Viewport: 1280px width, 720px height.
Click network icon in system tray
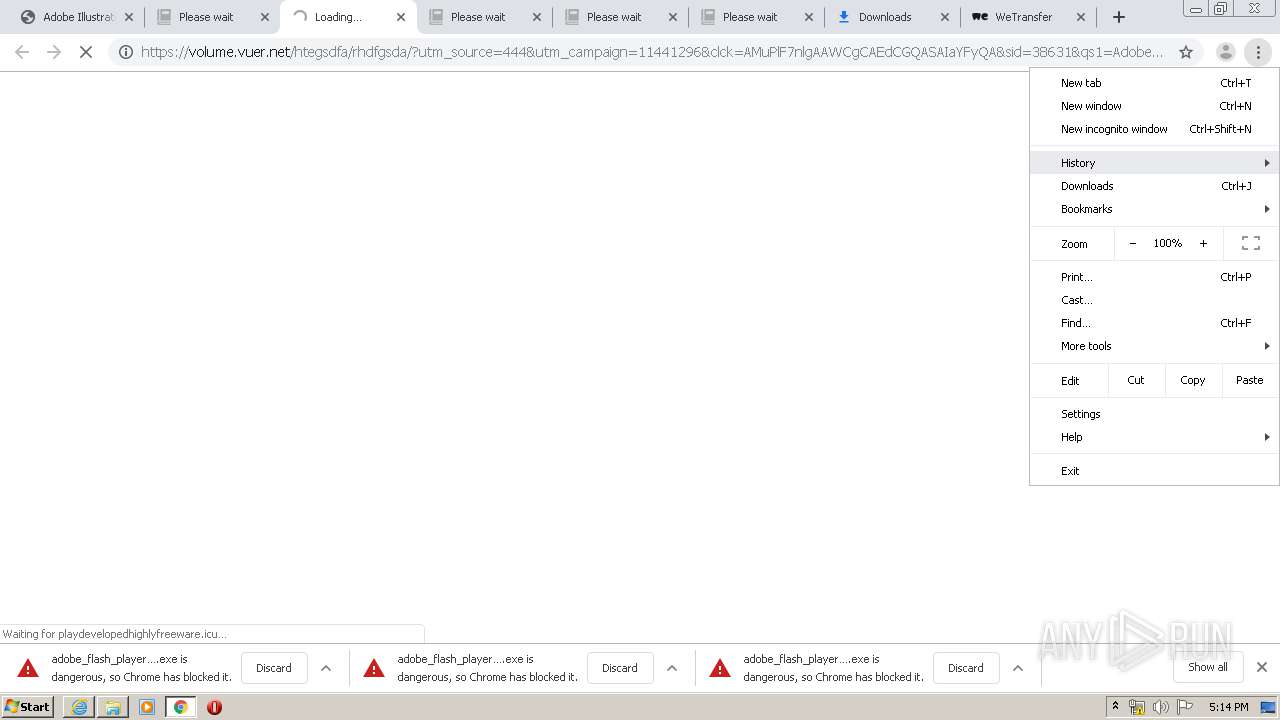[1137, 707]
